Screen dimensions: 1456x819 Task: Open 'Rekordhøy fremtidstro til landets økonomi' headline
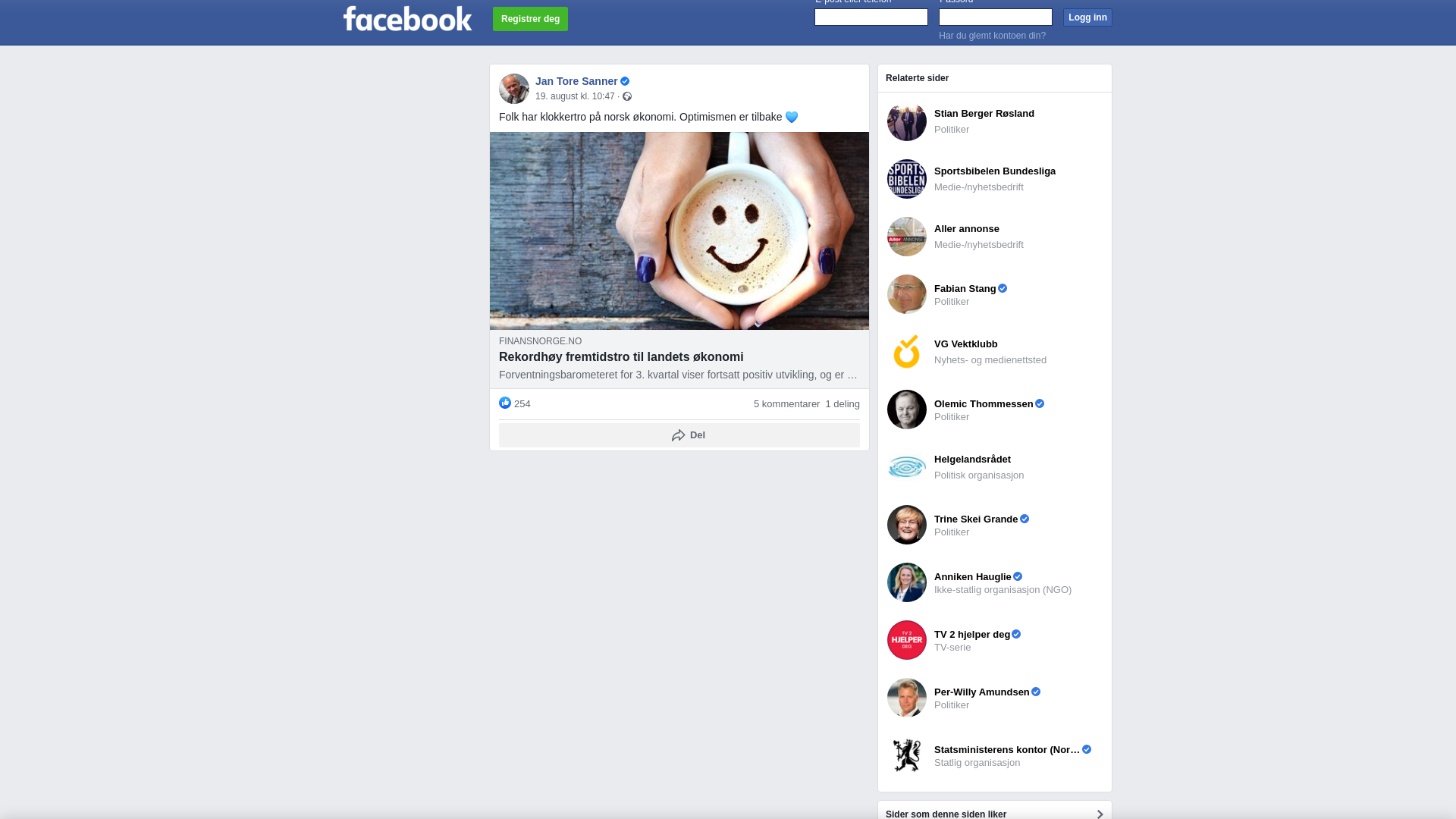click(x=621, y=357)
